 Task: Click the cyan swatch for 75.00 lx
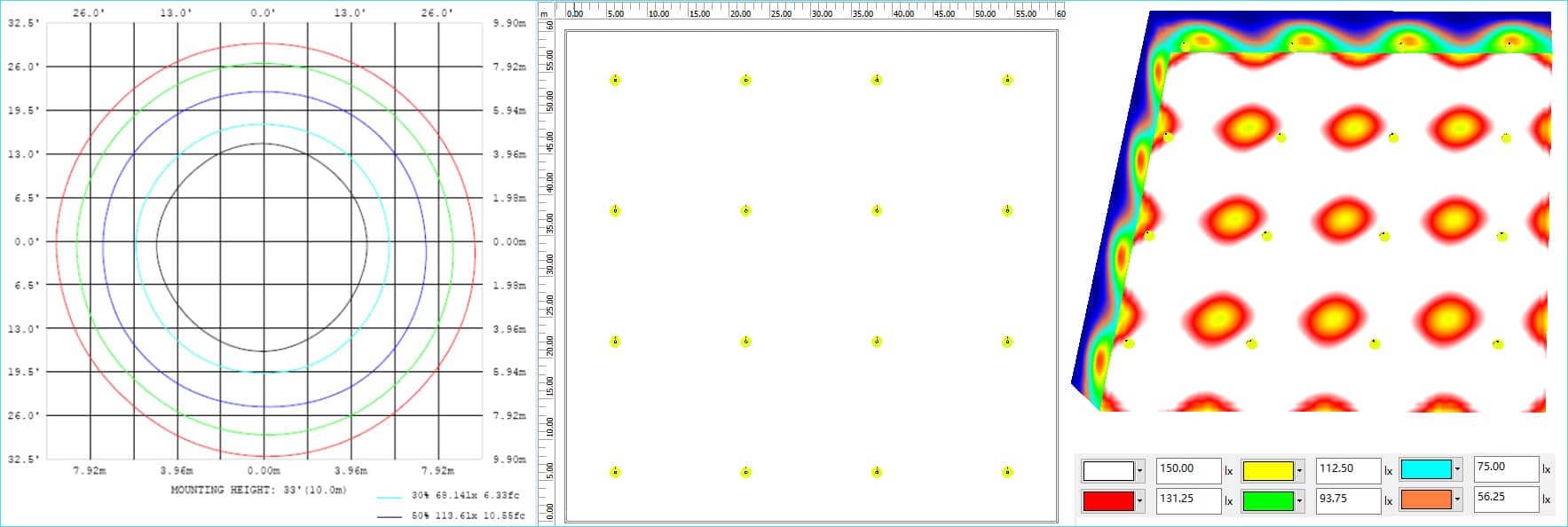tap(1426, 469)
